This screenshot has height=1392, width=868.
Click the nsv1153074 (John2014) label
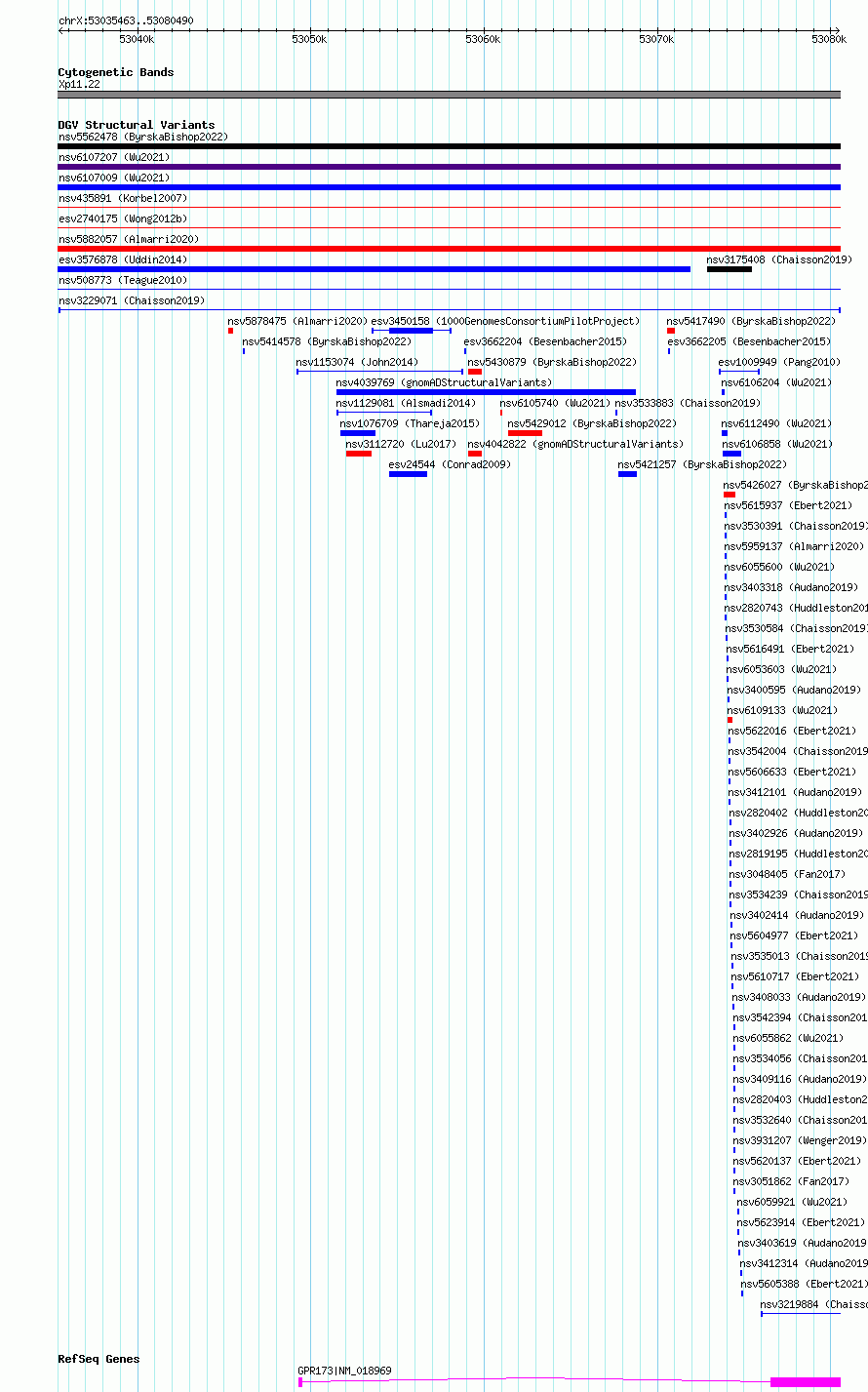point(357,362)
